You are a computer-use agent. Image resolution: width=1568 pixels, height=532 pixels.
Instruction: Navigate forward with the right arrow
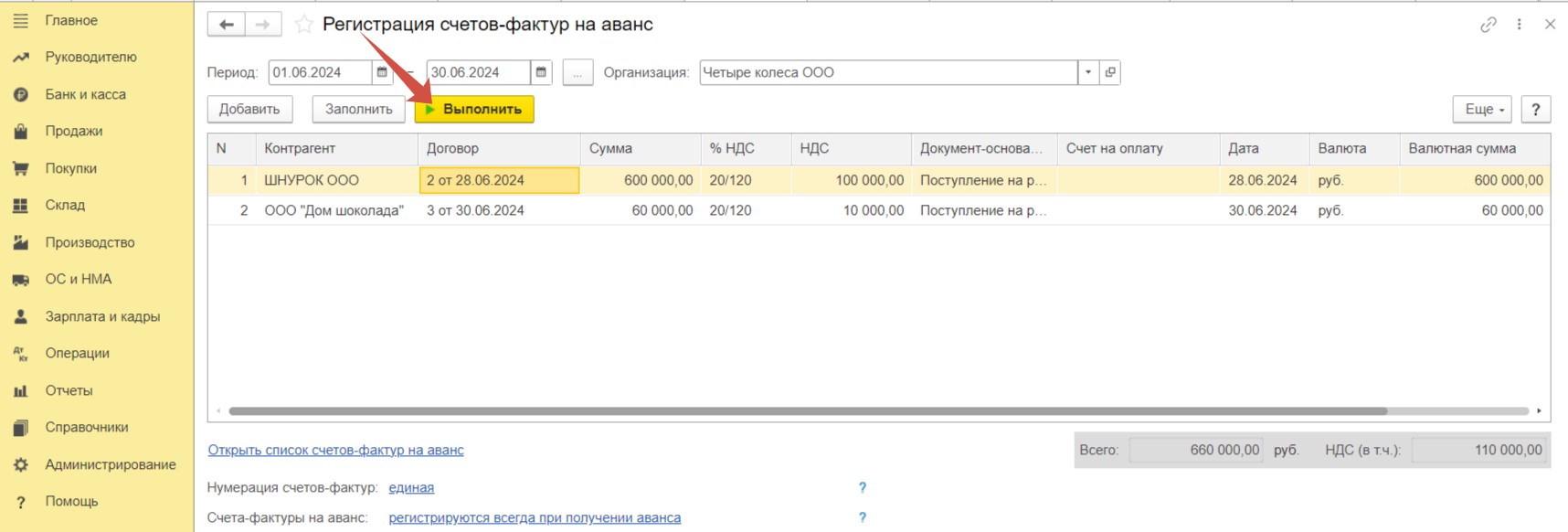[x=263, y=25]
